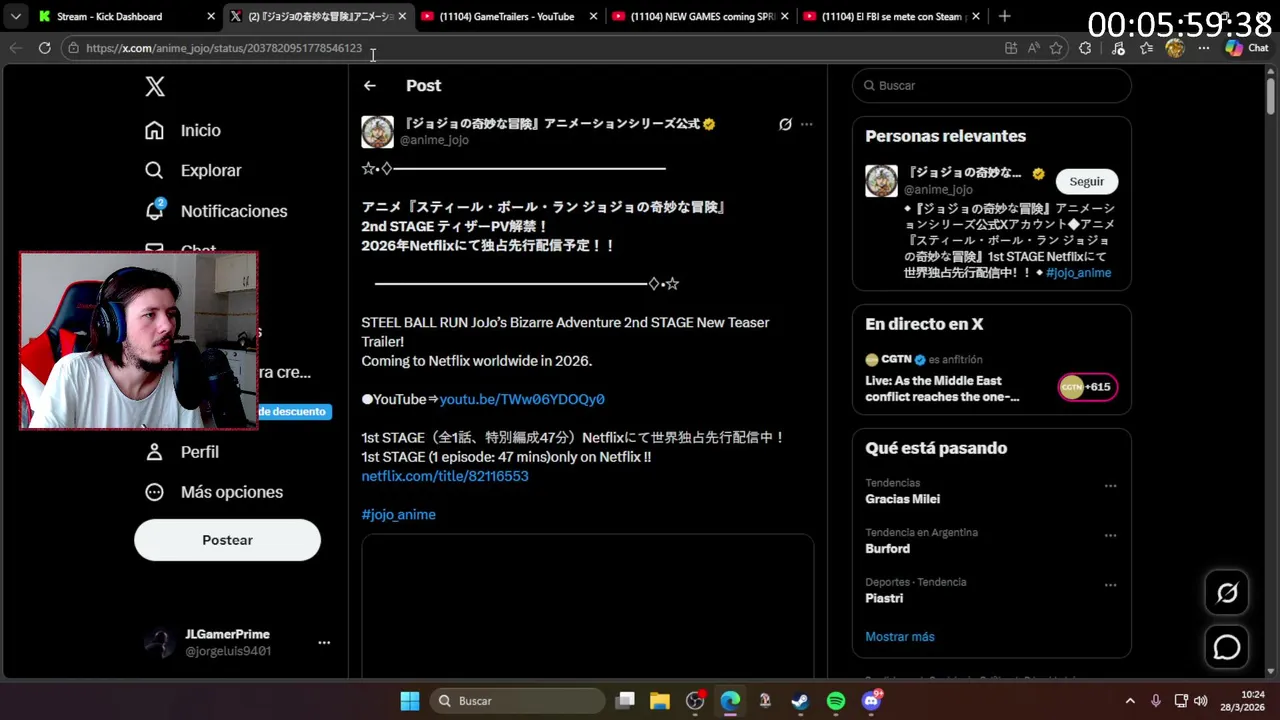The image size is (1280, 720).
Task: Open the youtu.be/TWw06YDOQy0 link
Action: pos(522,399)
